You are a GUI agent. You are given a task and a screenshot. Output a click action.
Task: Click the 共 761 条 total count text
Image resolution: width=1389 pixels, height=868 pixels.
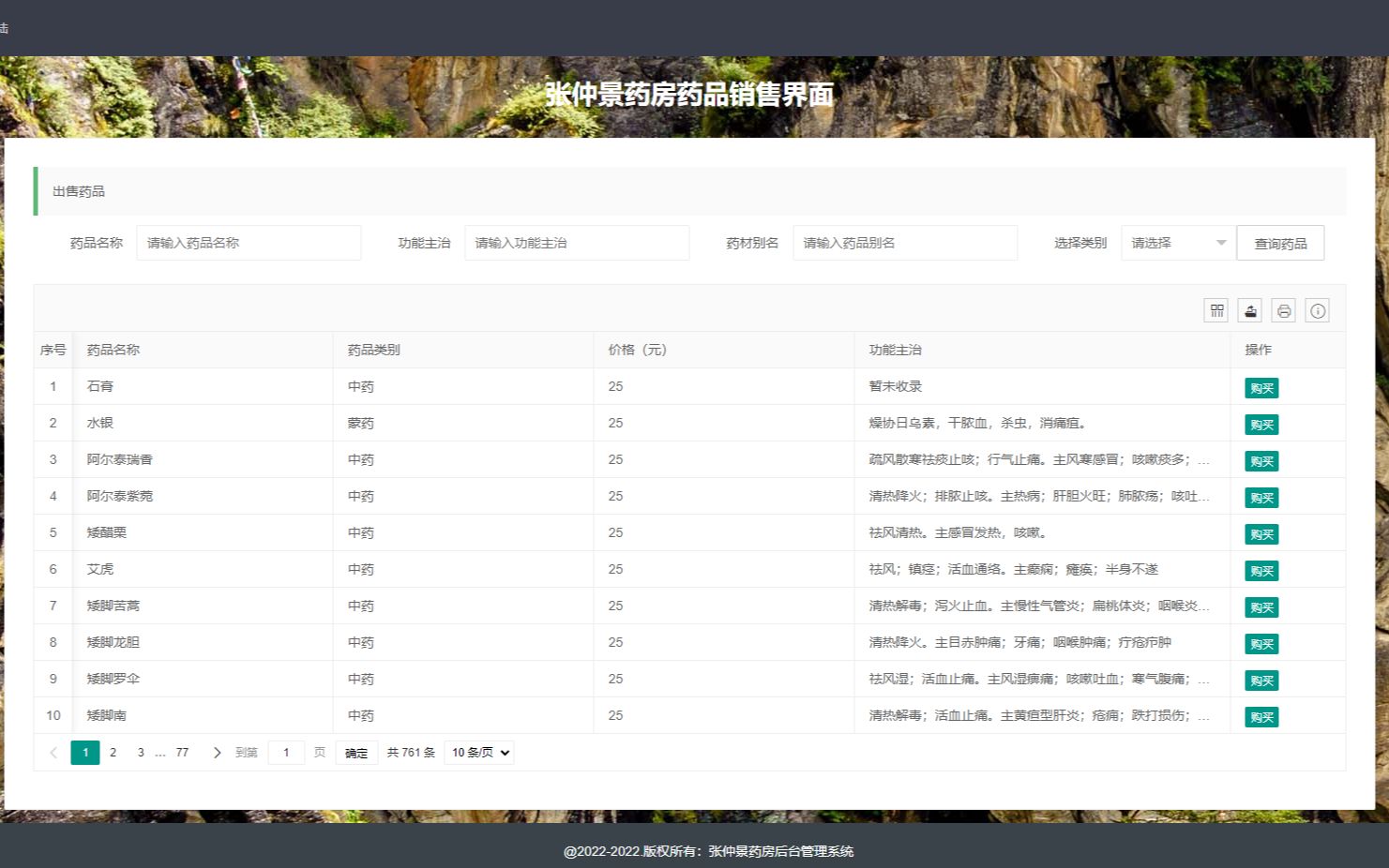(411, 753)
